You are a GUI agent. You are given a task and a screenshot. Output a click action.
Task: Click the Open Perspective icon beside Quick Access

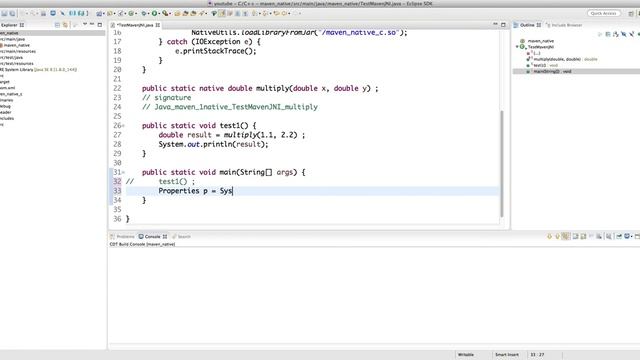pyautogui.click(x=631, y=13)
